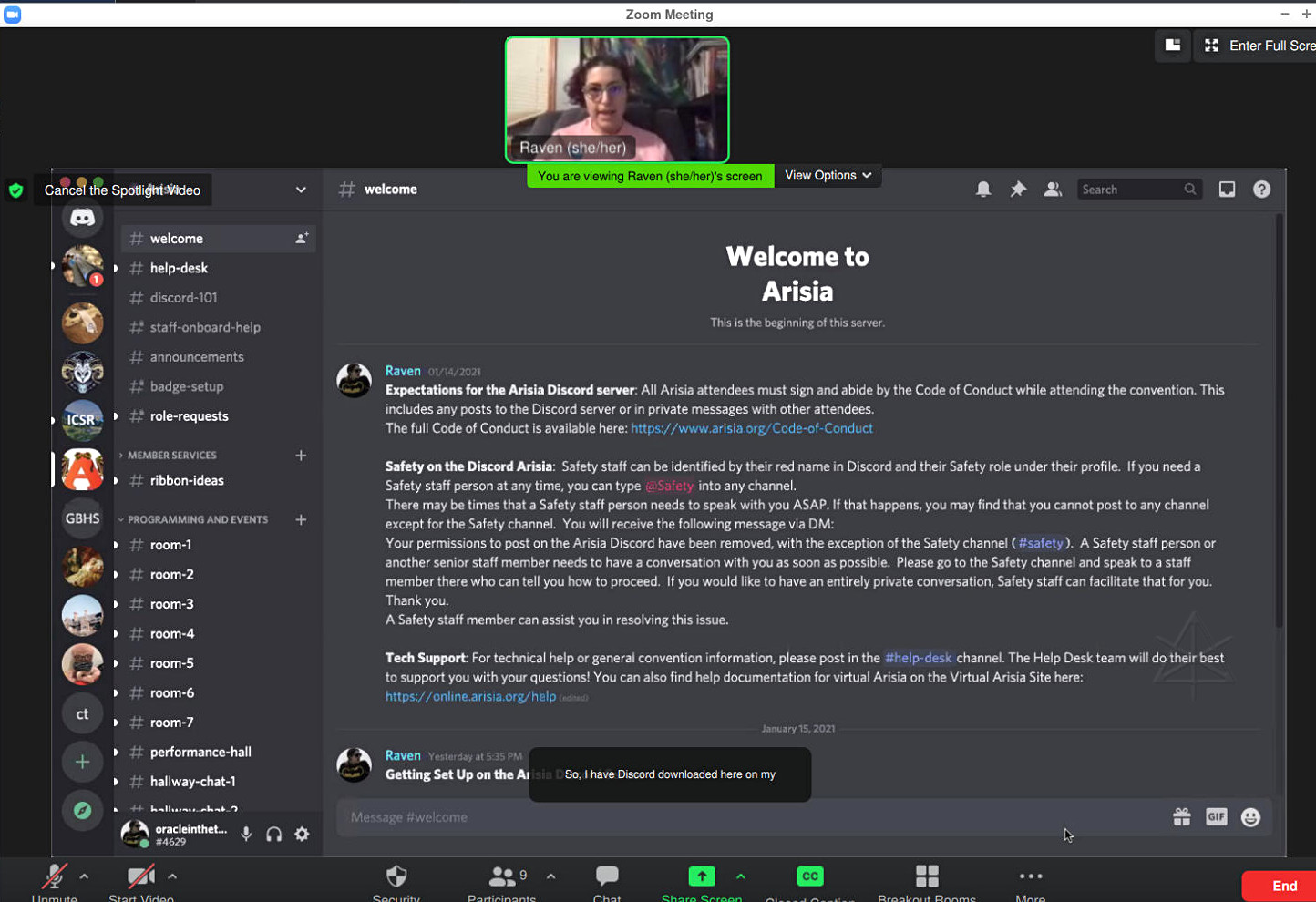Image resolution: width=1316 pixels, height=902 pixels.
Task: Open the help-desk channel
Action: tap(180, 268)
